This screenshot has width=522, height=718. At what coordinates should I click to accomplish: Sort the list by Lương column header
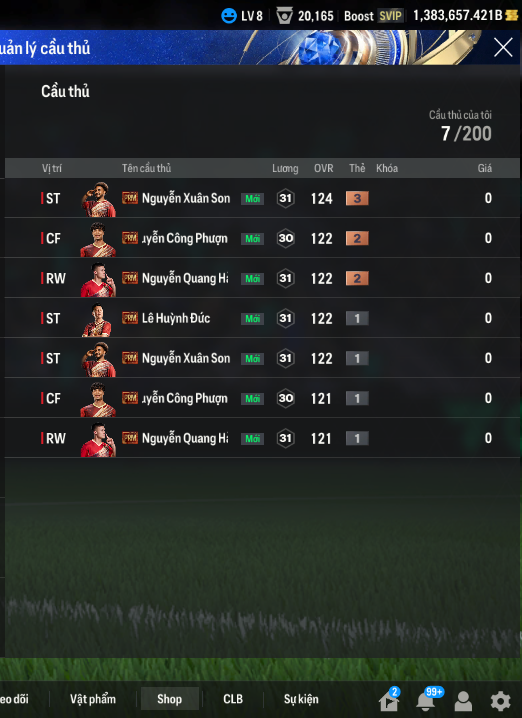(x=285, y=169)
